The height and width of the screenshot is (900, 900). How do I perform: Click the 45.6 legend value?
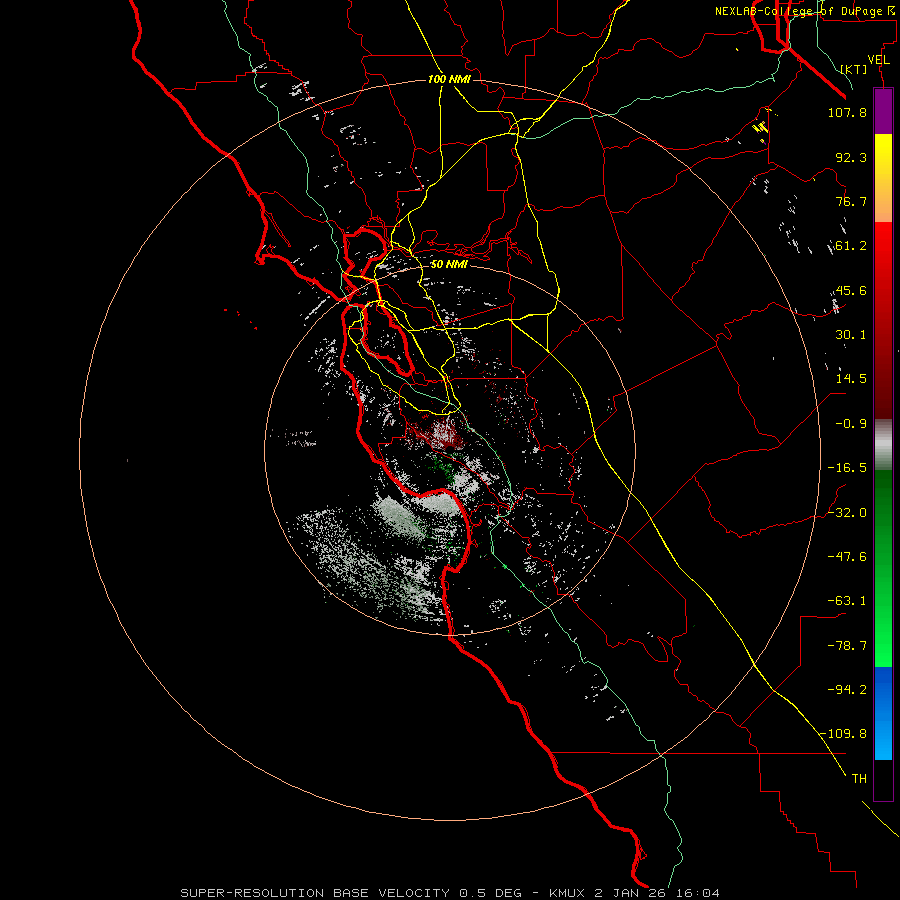851,290
